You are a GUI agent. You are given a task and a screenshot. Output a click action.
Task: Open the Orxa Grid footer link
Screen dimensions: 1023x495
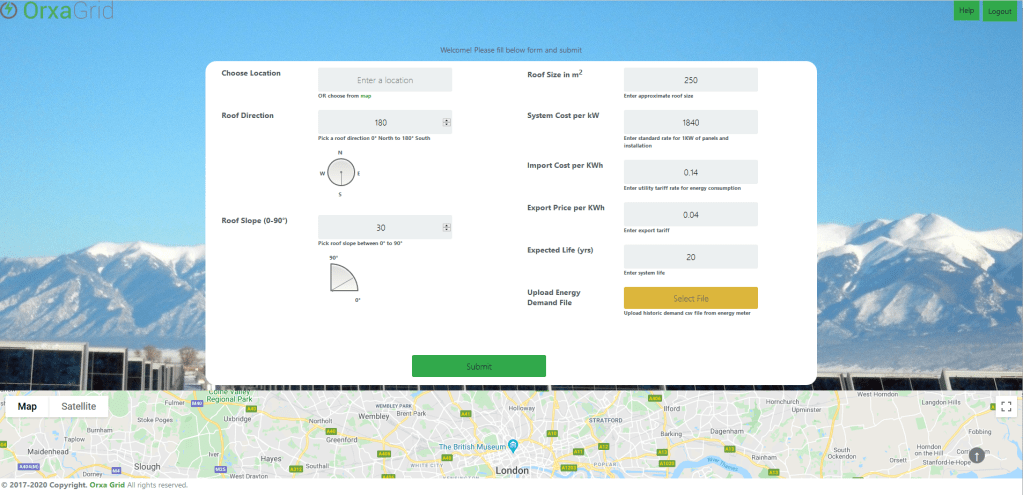[x=107, y=485]
